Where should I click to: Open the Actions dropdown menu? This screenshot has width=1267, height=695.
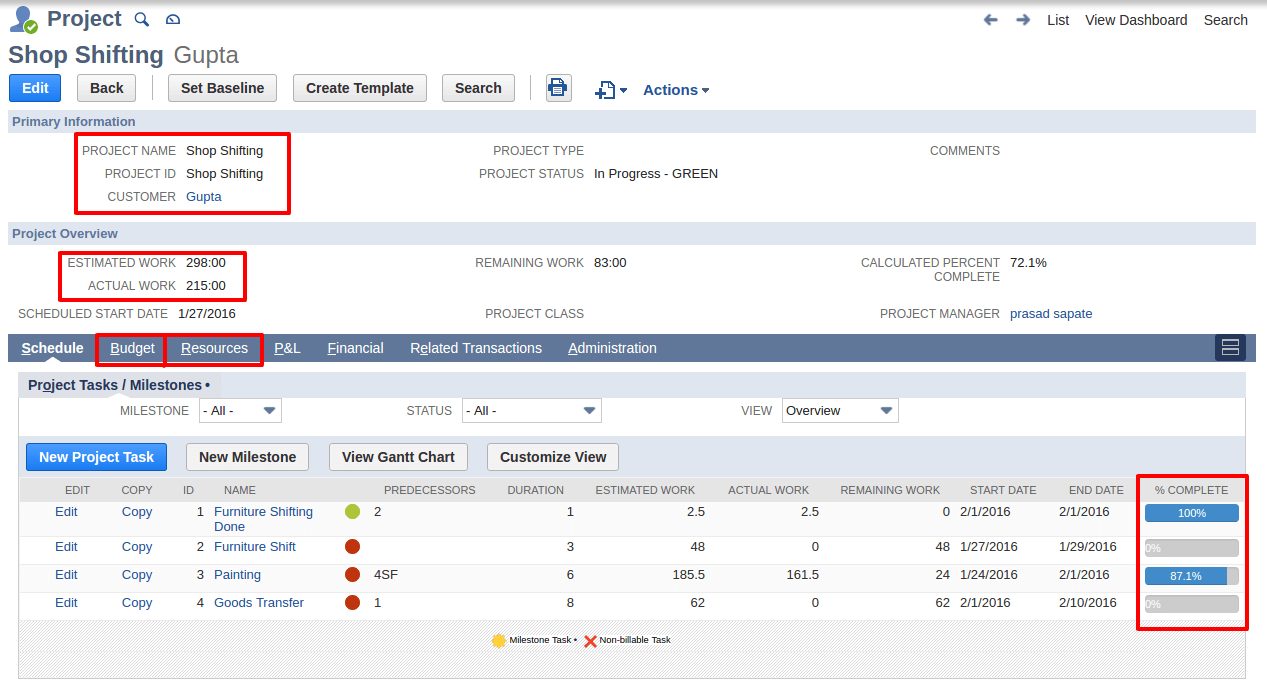676,90
